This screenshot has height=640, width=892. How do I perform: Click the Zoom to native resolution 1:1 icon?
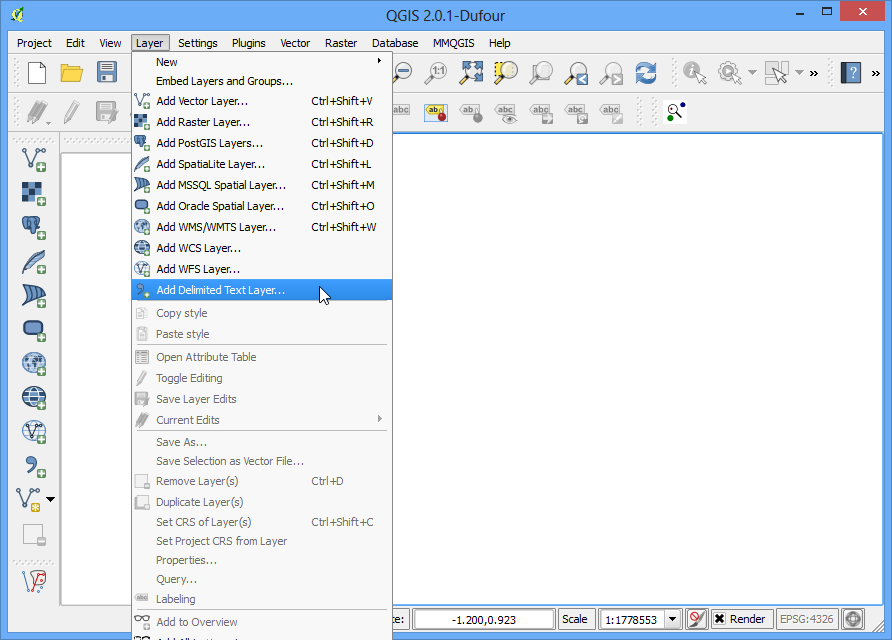(436, 73)
